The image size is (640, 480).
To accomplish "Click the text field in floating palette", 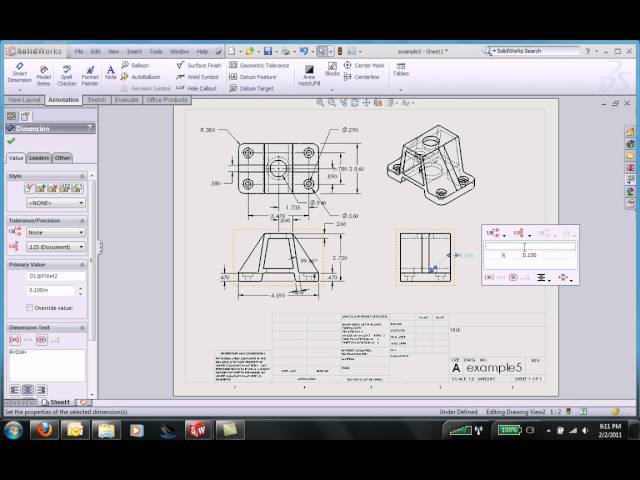I will (530, 246).
